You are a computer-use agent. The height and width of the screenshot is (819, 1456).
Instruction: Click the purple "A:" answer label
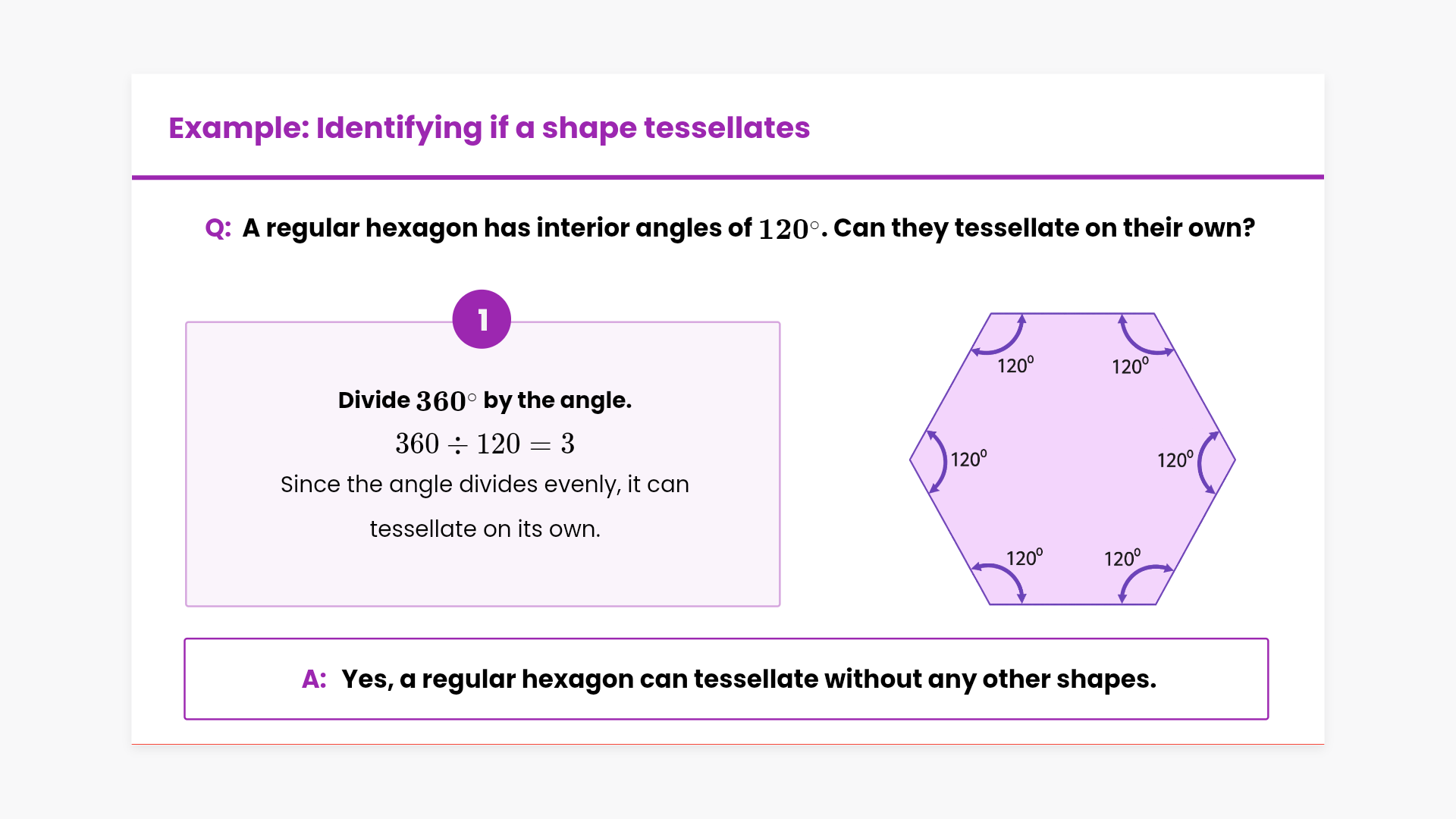tap(314, 679)
